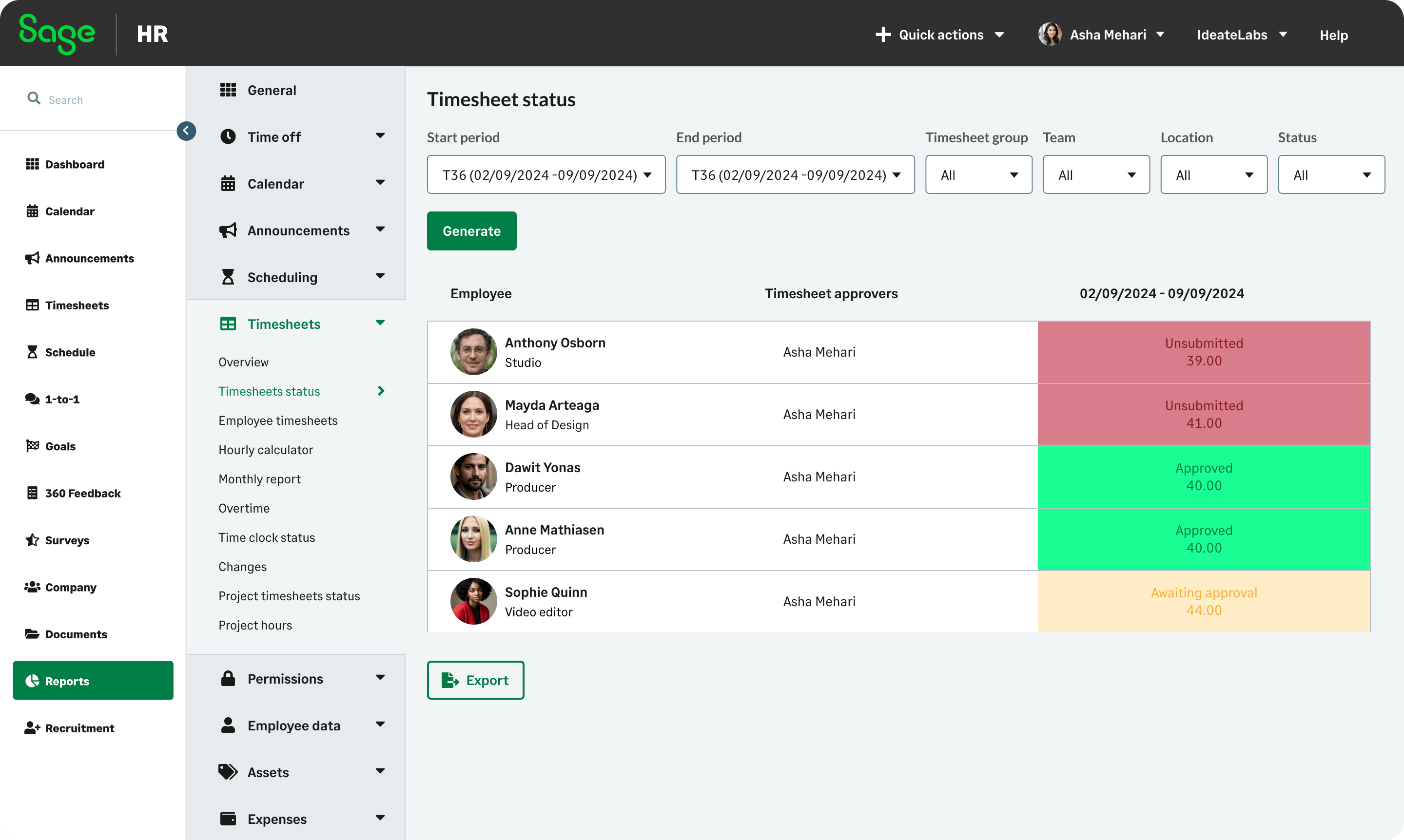The height and width of the screenshot is (840, 1404).
Task: Switch to the Employee timesheets report
Action: (278, 420)
